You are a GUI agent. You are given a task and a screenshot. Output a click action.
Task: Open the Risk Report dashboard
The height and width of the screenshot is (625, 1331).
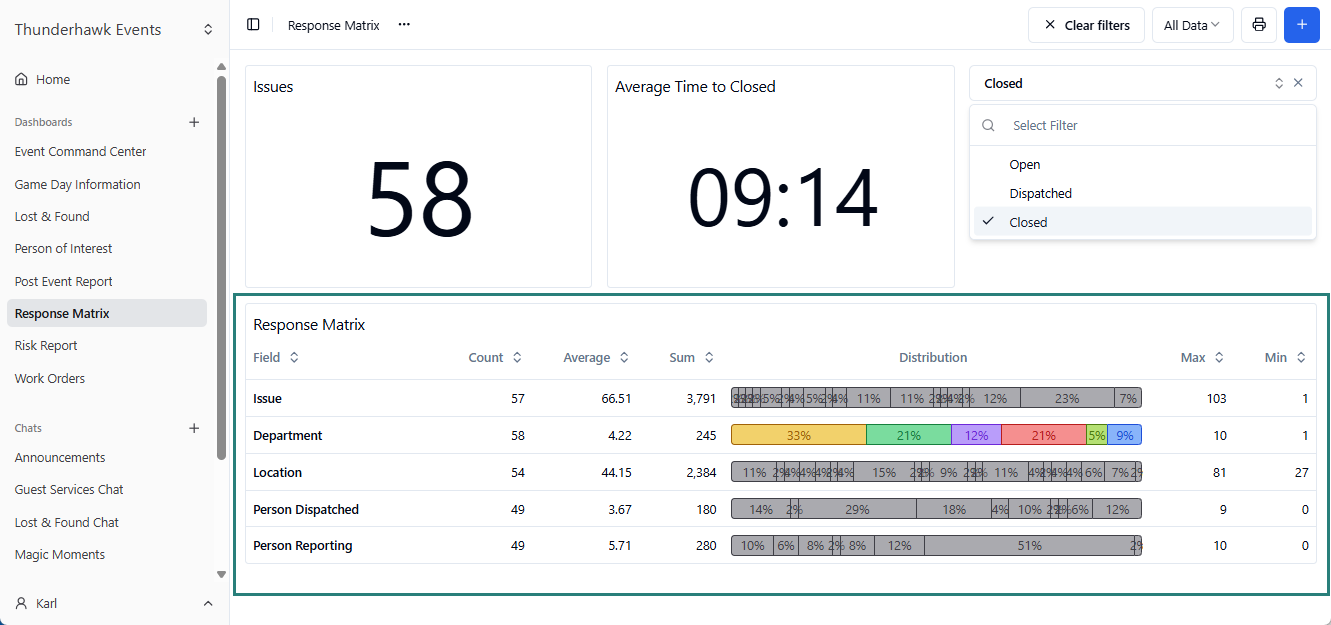(x=46, y=346)
